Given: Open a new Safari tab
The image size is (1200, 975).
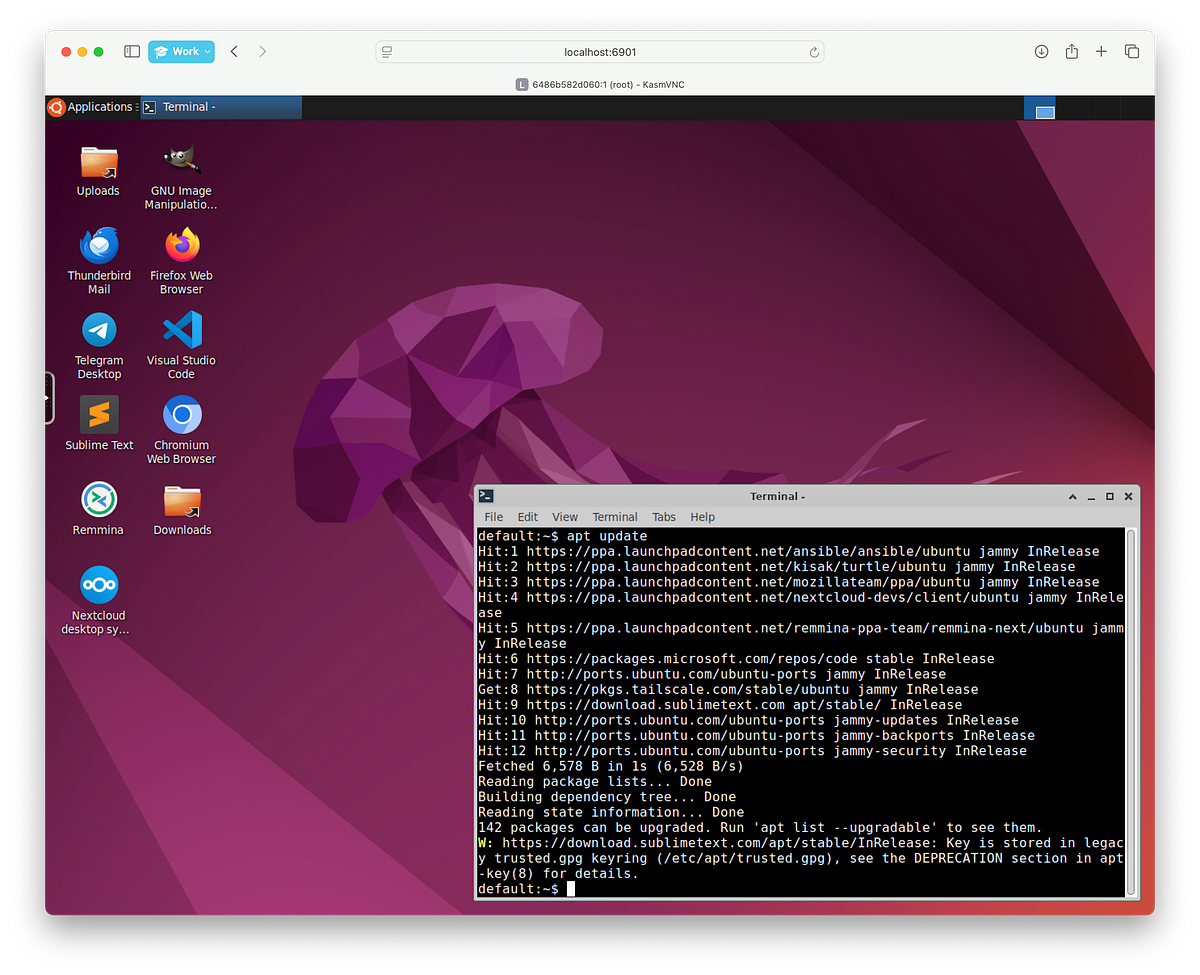Looking at the screenshot, I should tap(1101, 51).
